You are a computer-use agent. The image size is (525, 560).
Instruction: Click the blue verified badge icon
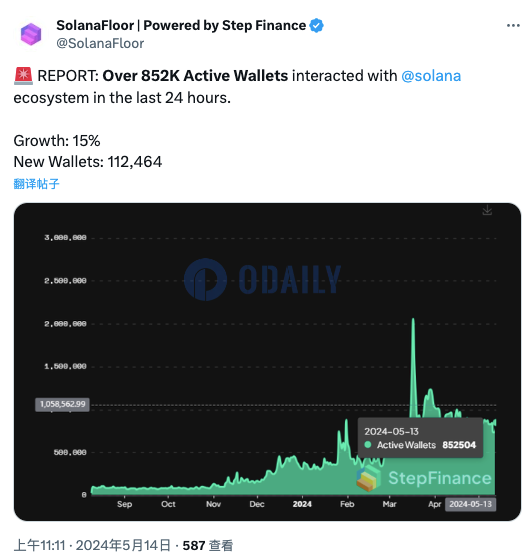click(x=316, y=26)
